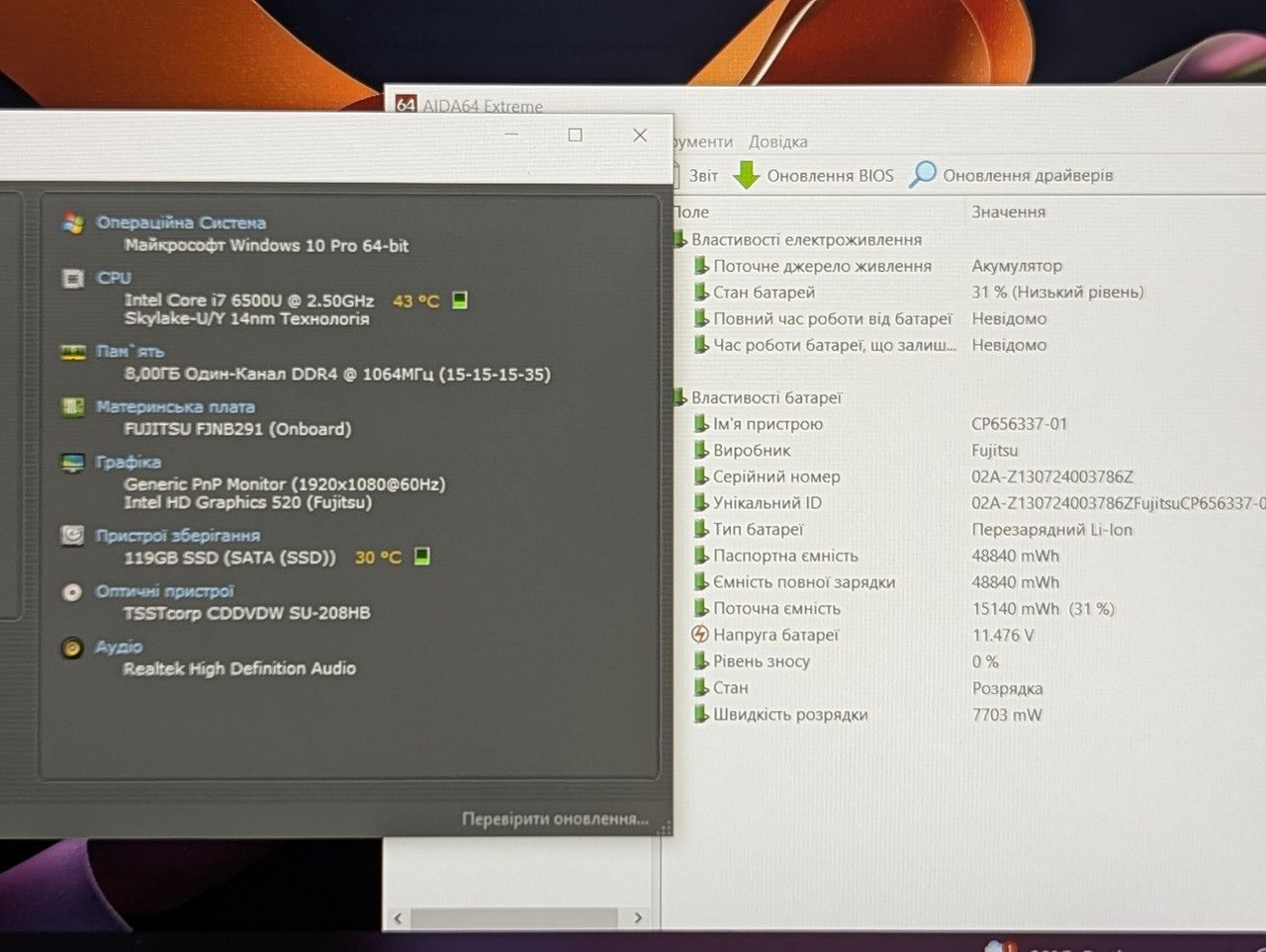Open the Довідка menu
Screen dimensions: 1266x952
pyautogui.click(x=777, y=141)
